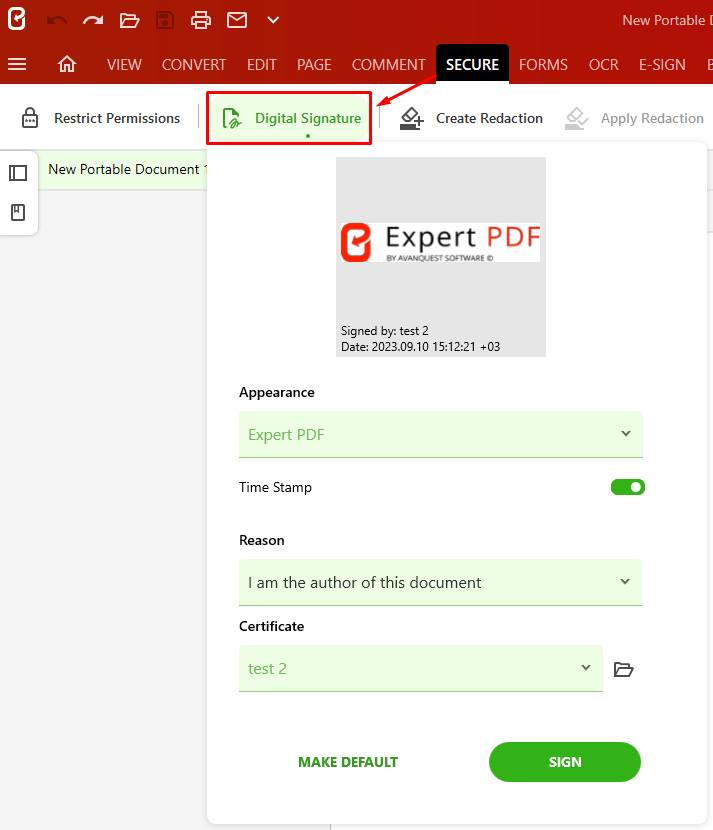Click the Expert PDF logo icon
The height and width of the screenshot is (830, 713).
point(16,19)
